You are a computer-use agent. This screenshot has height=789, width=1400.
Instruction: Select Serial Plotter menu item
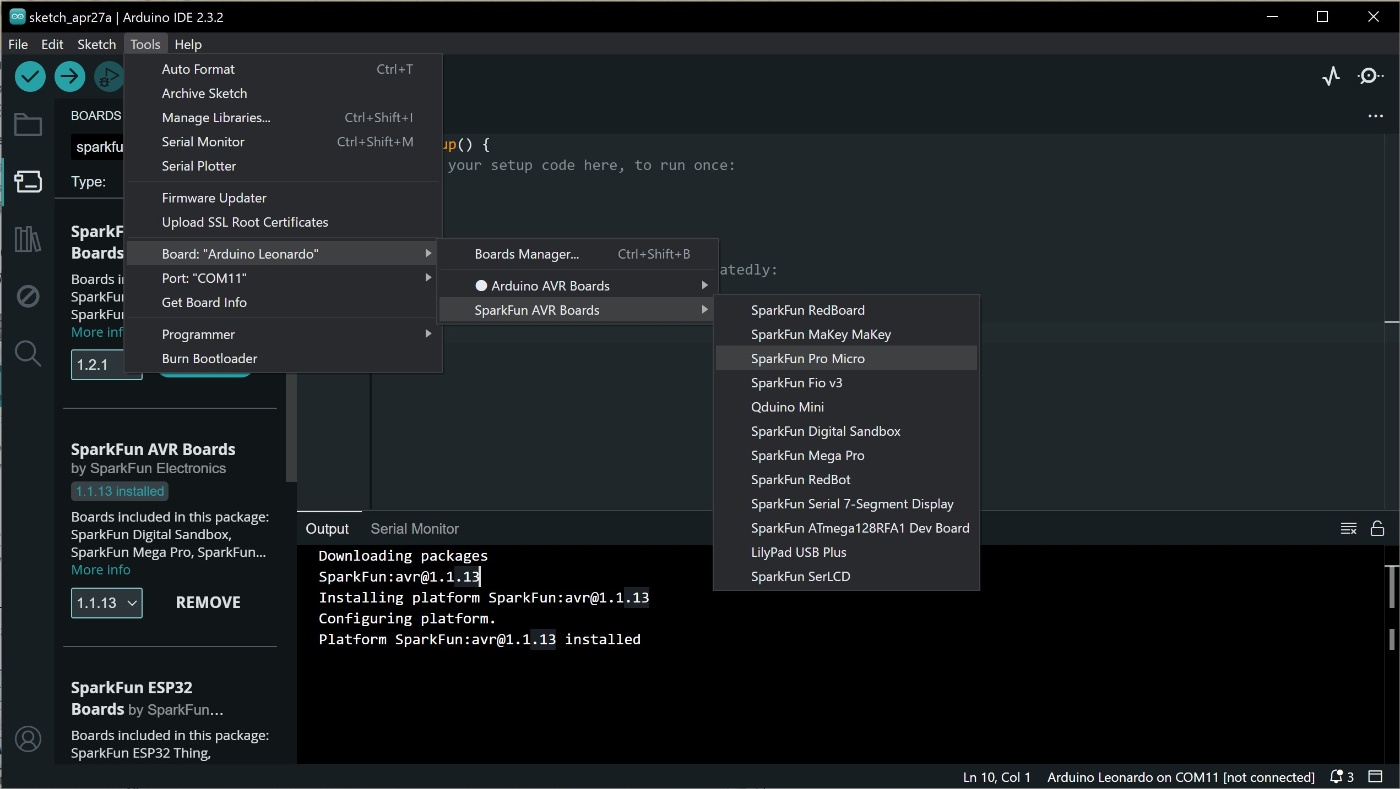point(283,166)
